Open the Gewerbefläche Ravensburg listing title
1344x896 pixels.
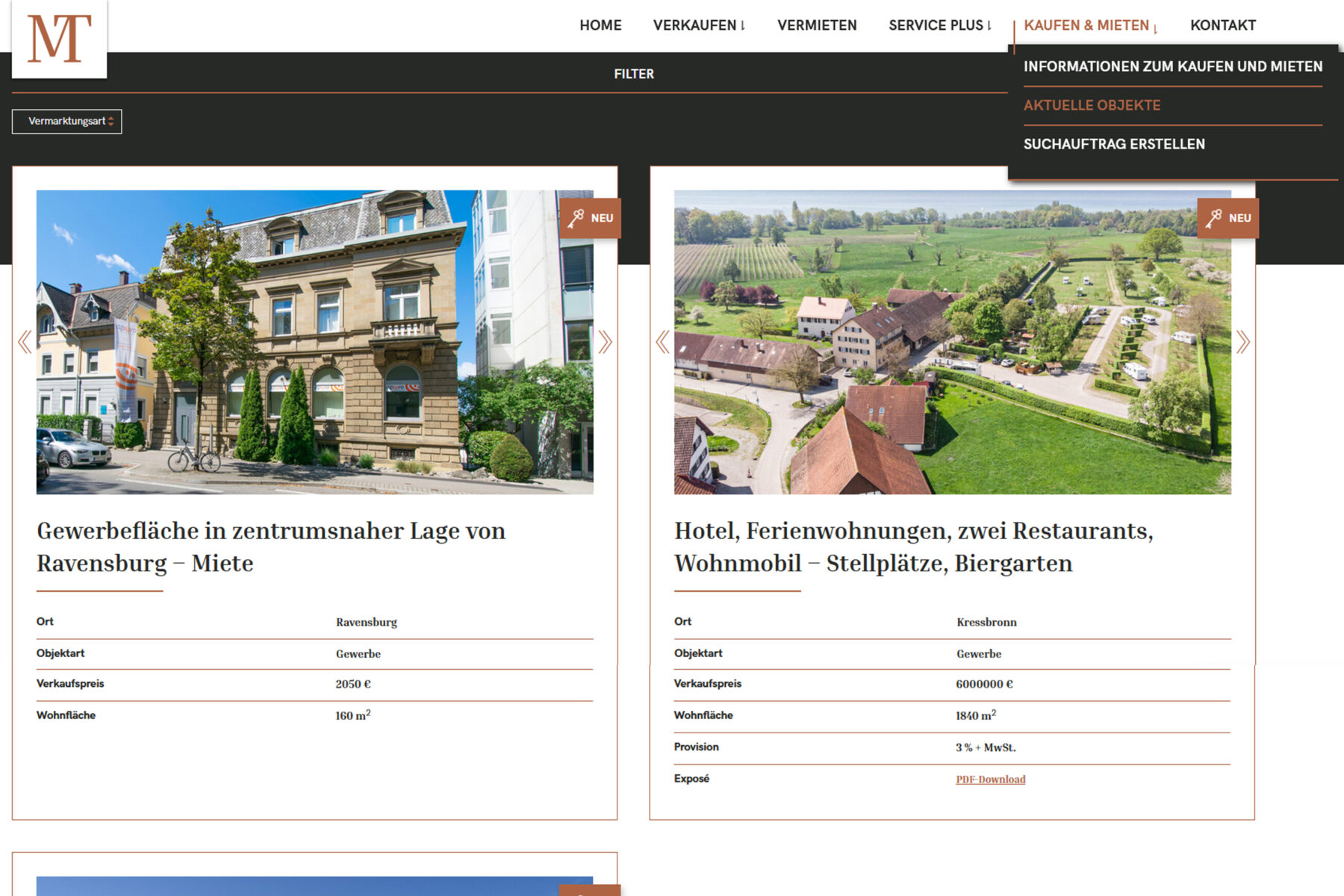pyautogui.click(x=271, y=547)
